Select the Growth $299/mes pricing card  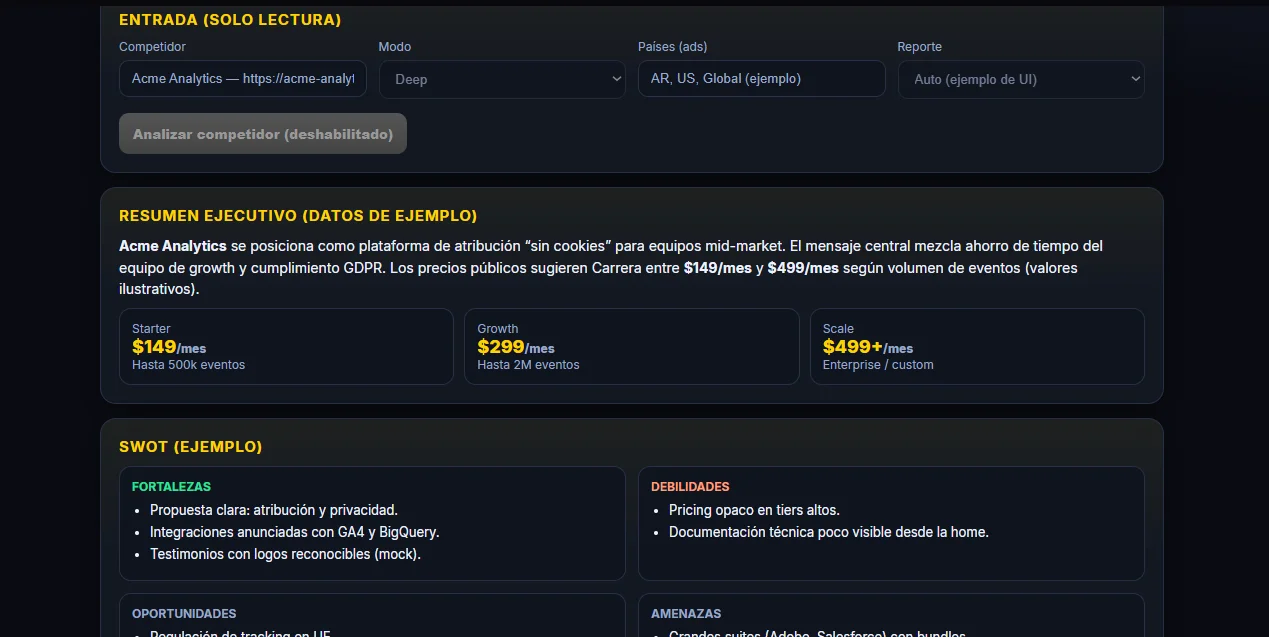tap(632, 346)
